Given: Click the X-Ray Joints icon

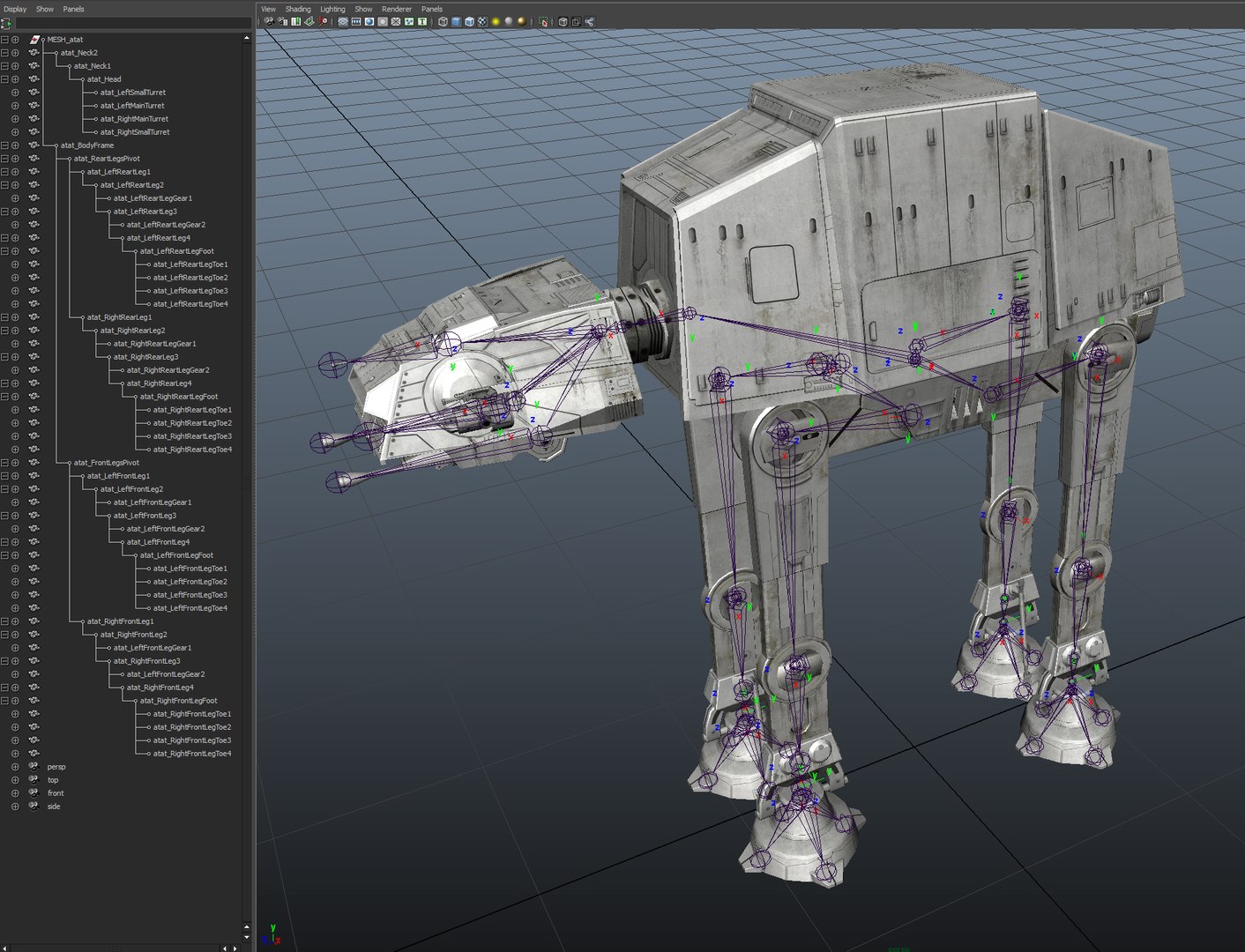Looking at the screenshot, I should [589, 21].
